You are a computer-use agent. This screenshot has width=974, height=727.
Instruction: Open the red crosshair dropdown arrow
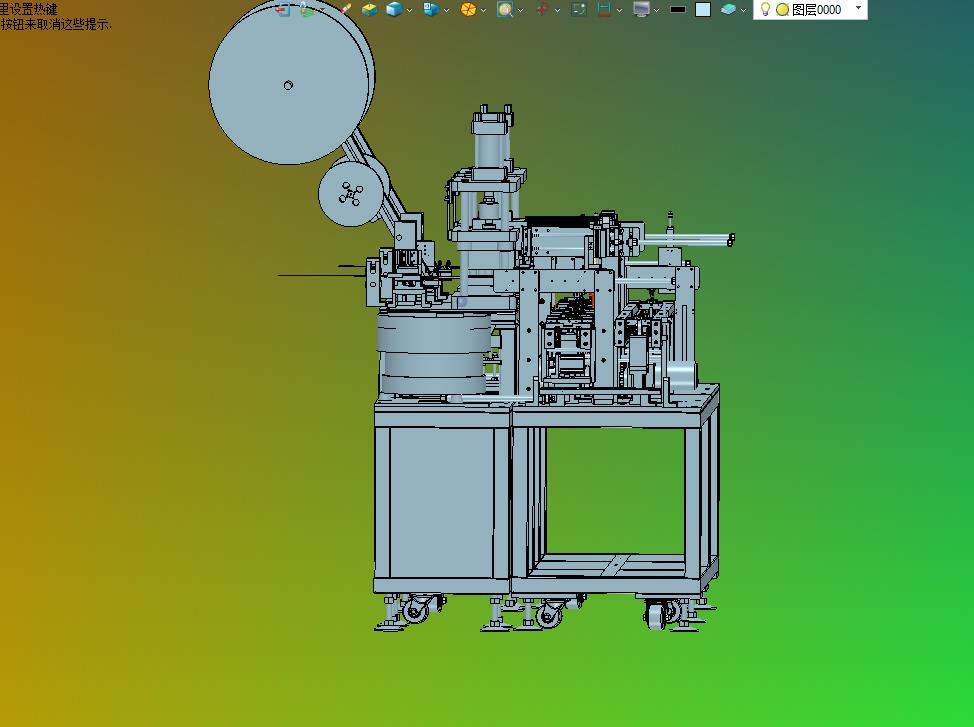[x=557, y=10]
